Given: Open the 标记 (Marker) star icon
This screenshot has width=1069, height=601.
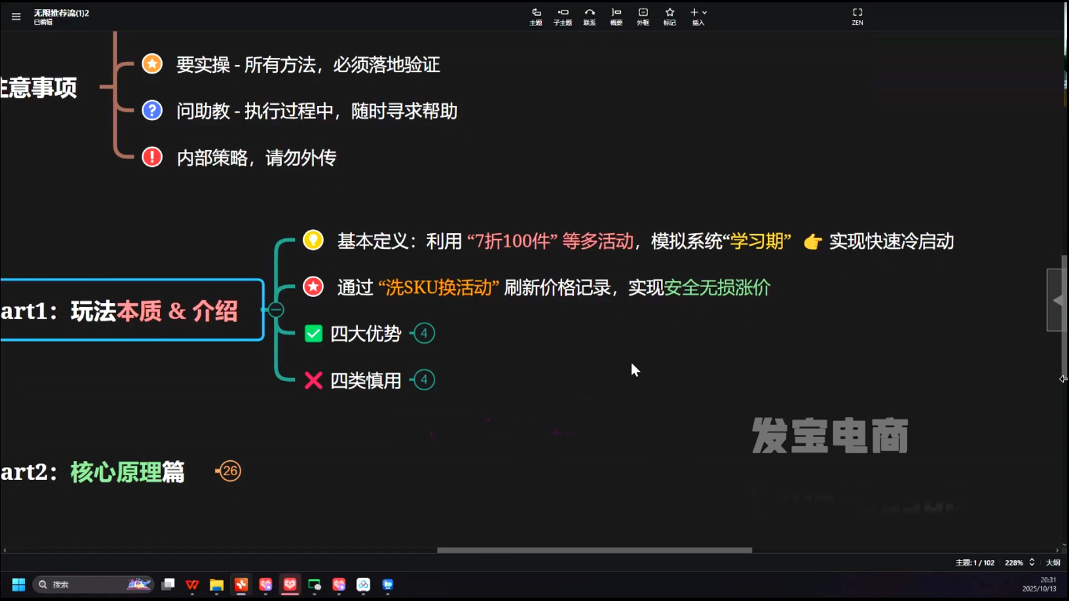Looking at the screenshot, I should click(x=669, y=16).
